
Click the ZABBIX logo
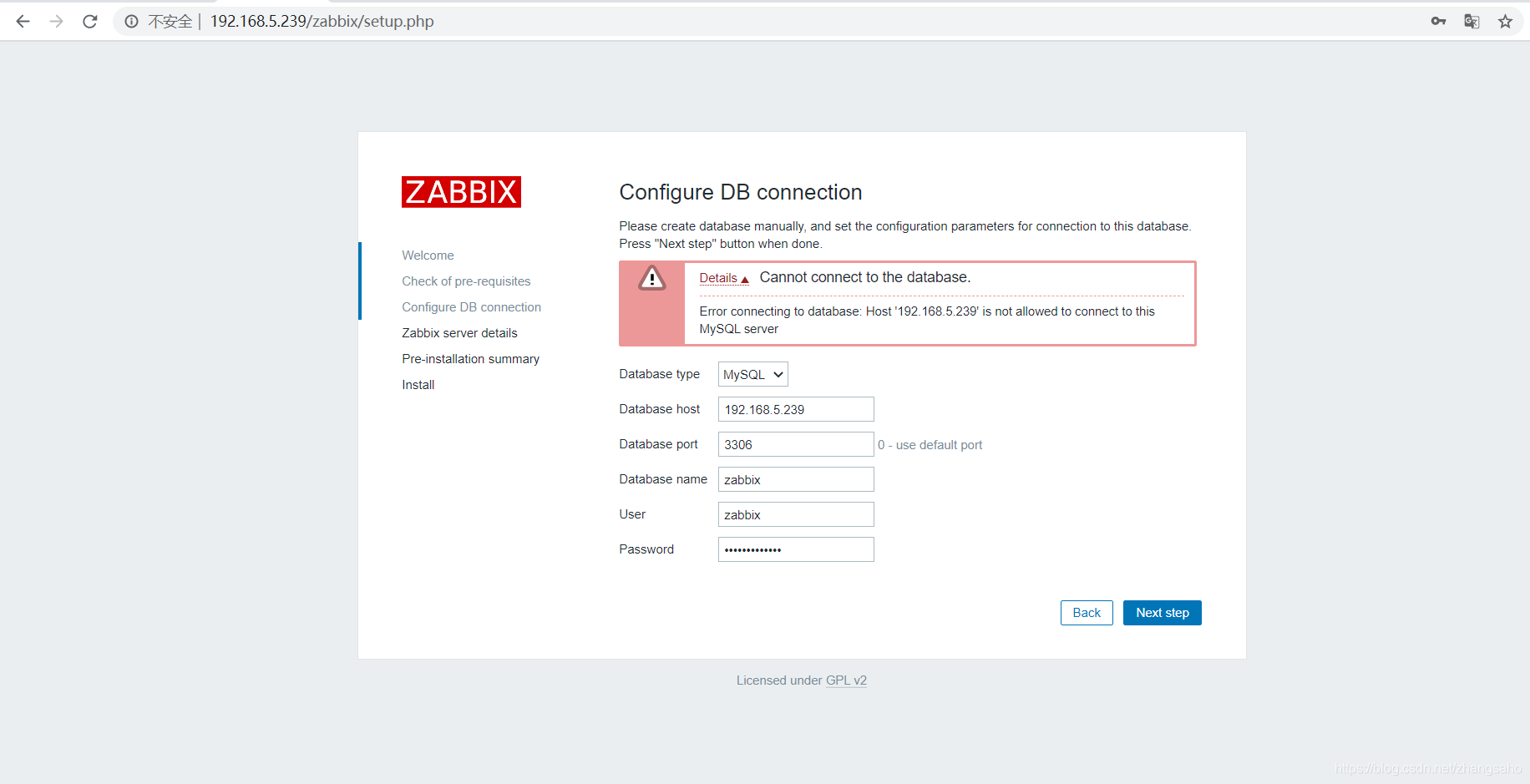461,192
